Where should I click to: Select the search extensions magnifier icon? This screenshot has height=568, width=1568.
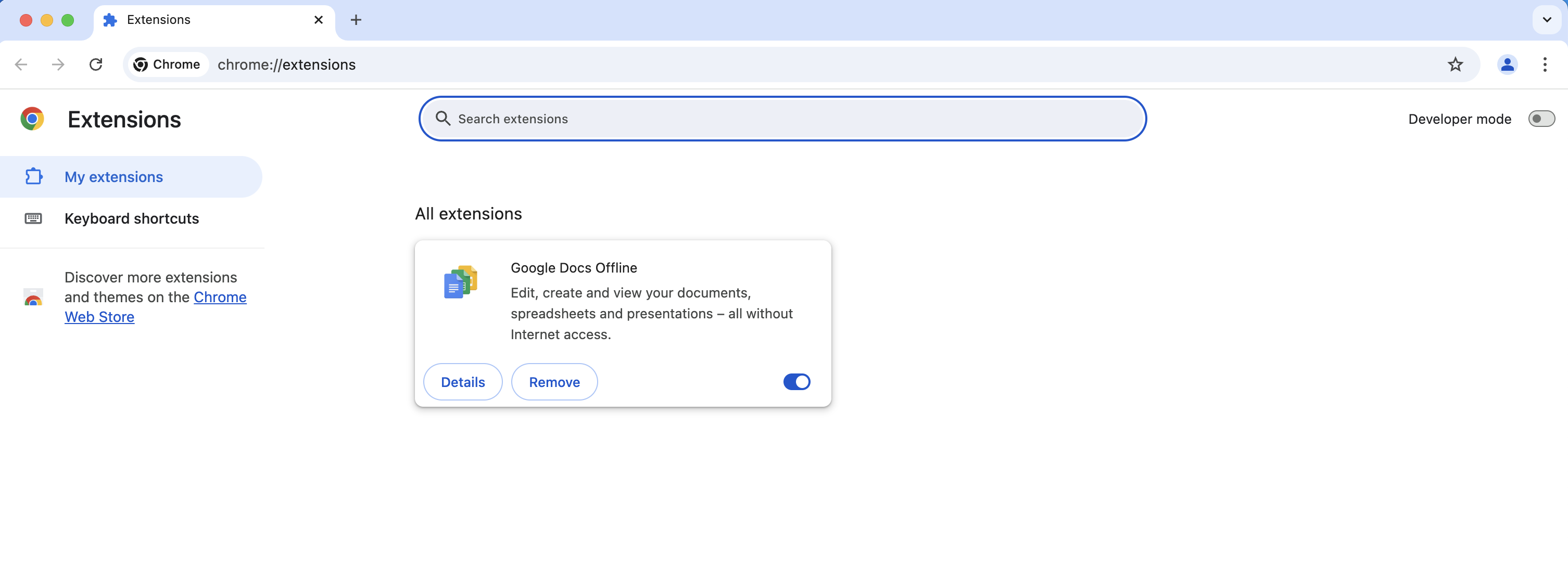click(x=442, y=119)
